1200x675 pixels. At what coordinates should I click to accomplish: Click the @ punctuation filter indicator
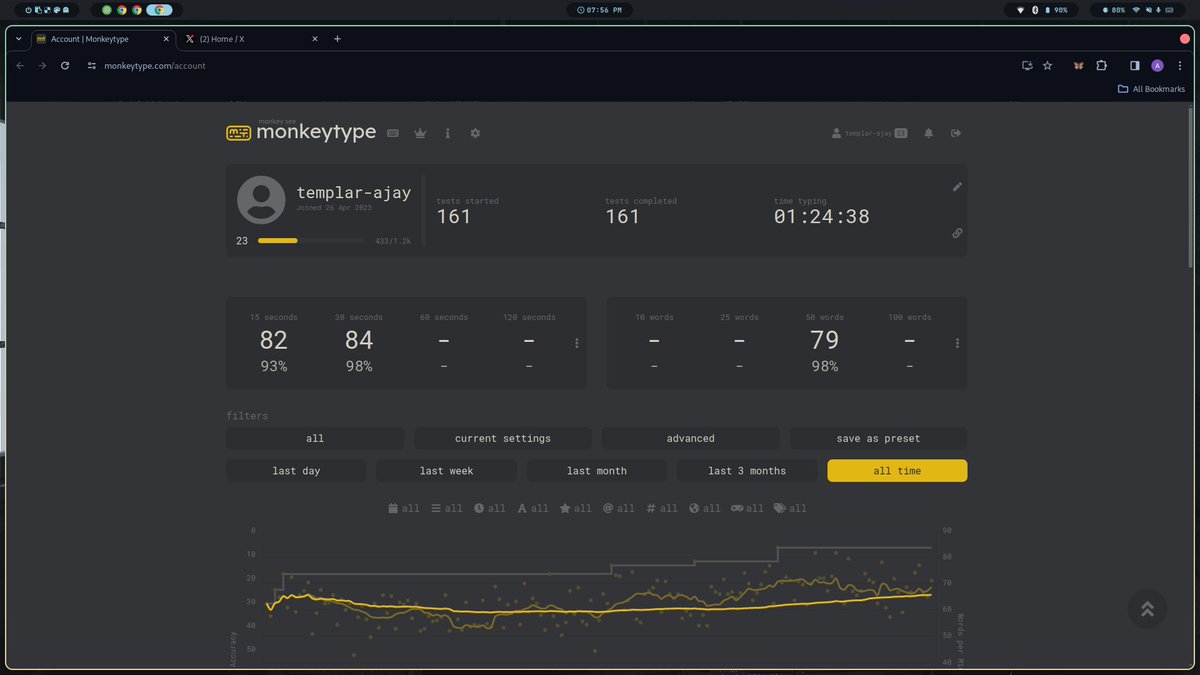(619, 508)
